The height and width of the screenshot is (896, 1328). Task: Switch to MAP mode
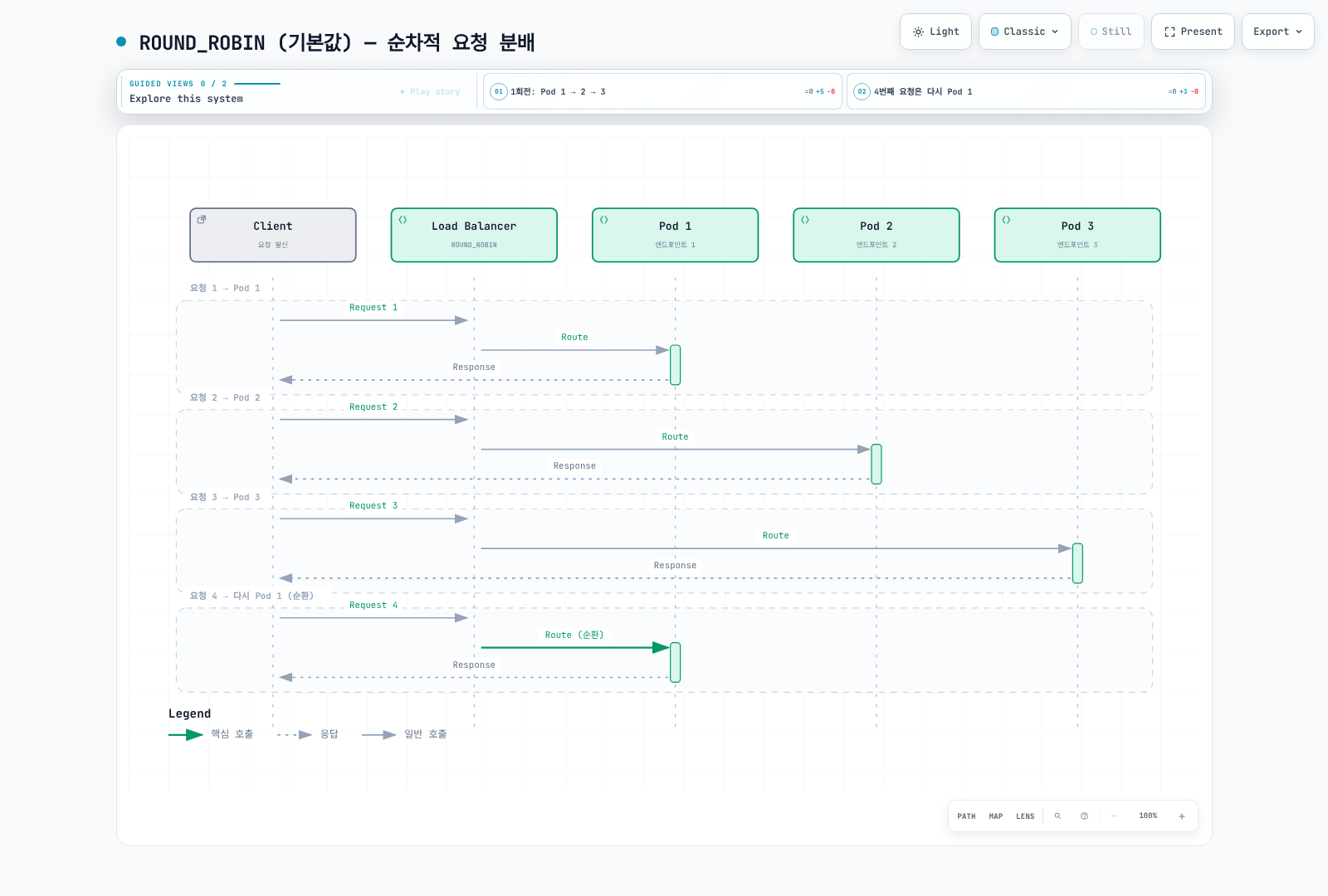coord(996,816)
